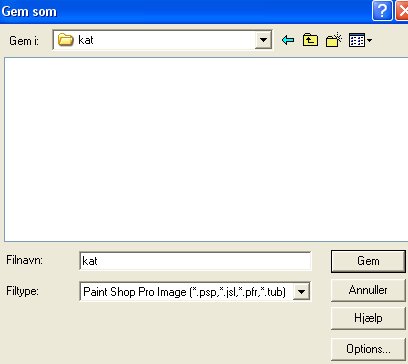
Task: Open Hjælp for this dialog
Action: (x=368, y=318)
